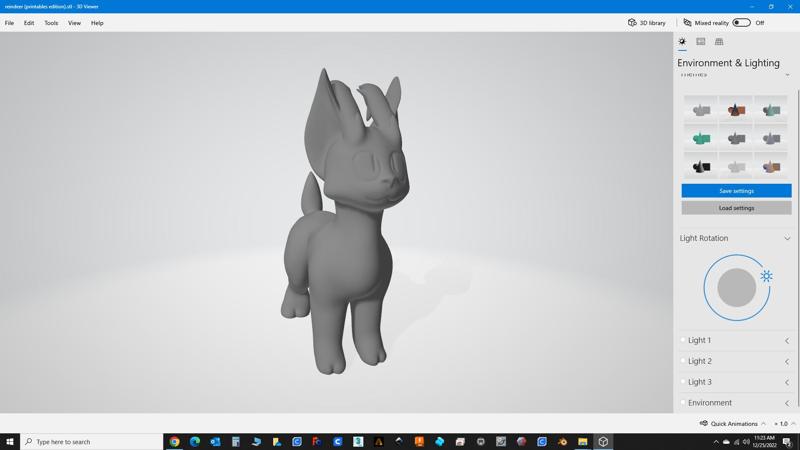This screenshot has width=800, height=450.
Task: Enable the Environment checkbox
Action: point(683,403)
